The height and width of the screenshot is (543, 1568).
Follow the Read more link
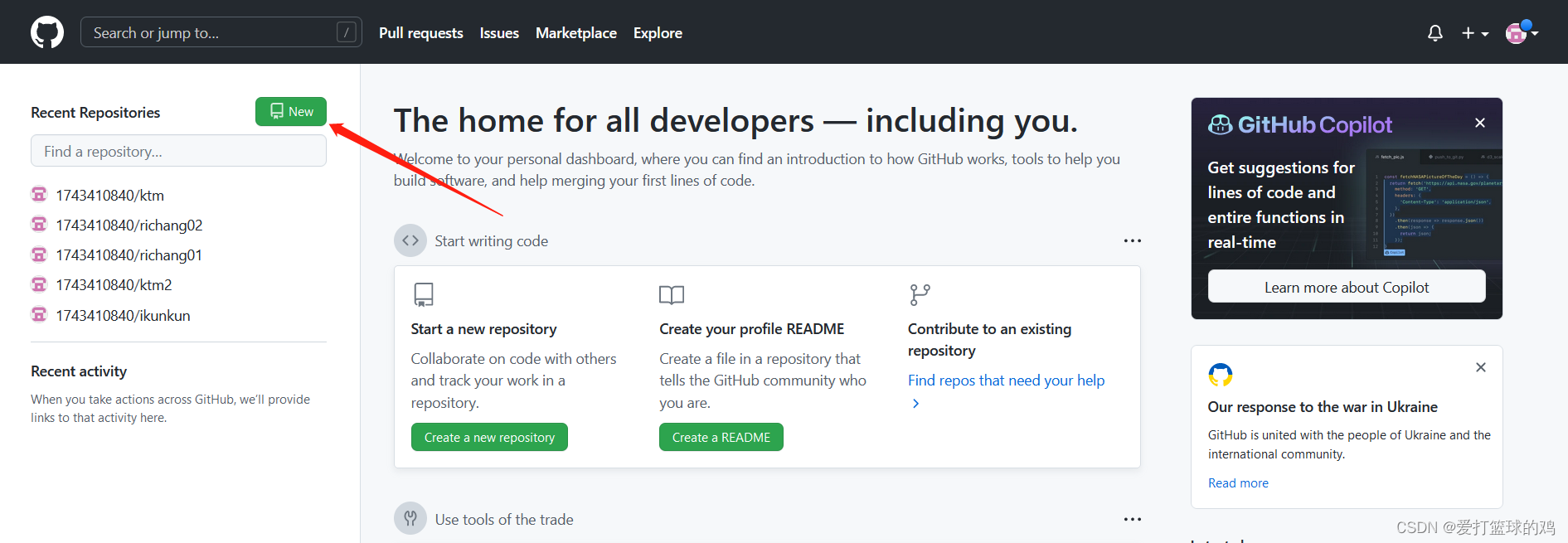tap(1238, 483)
